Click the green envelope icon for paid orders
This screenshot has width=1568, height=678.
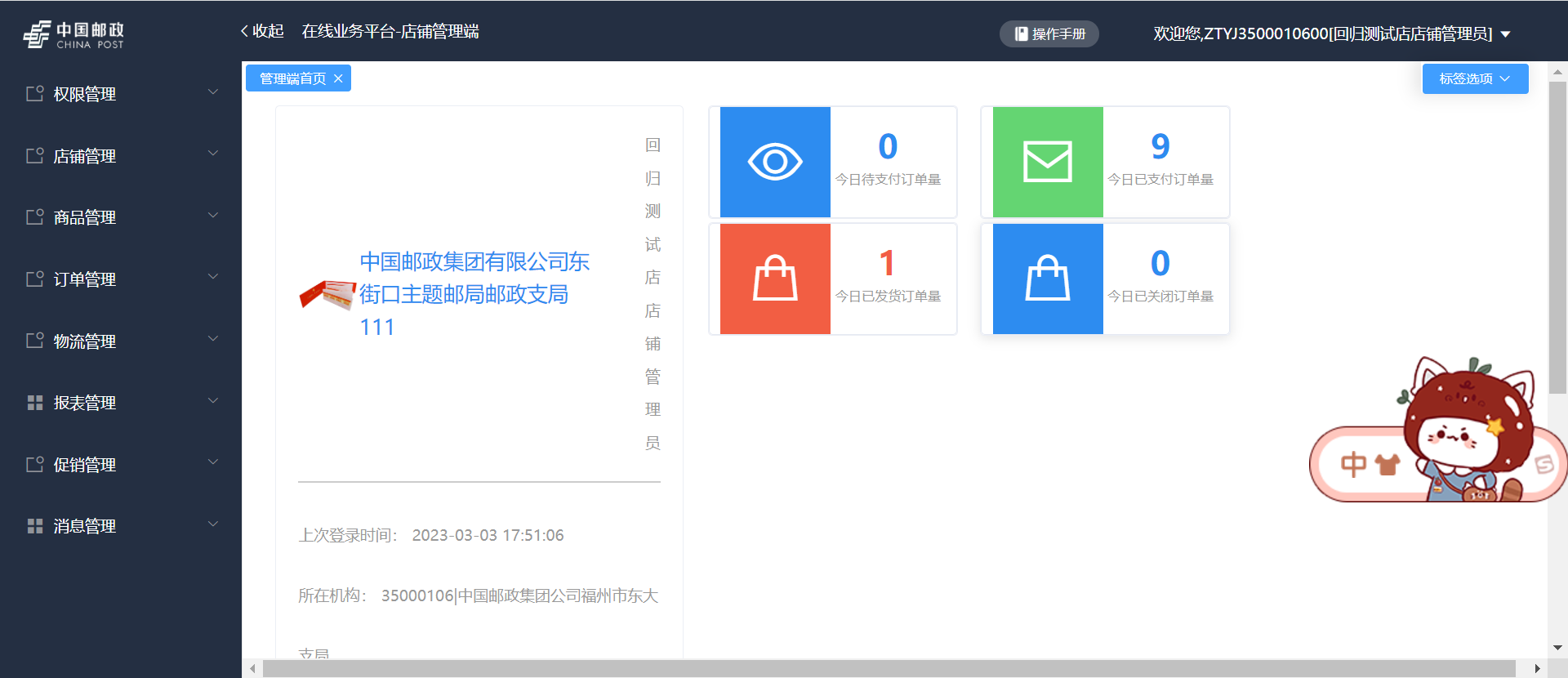1048,162
